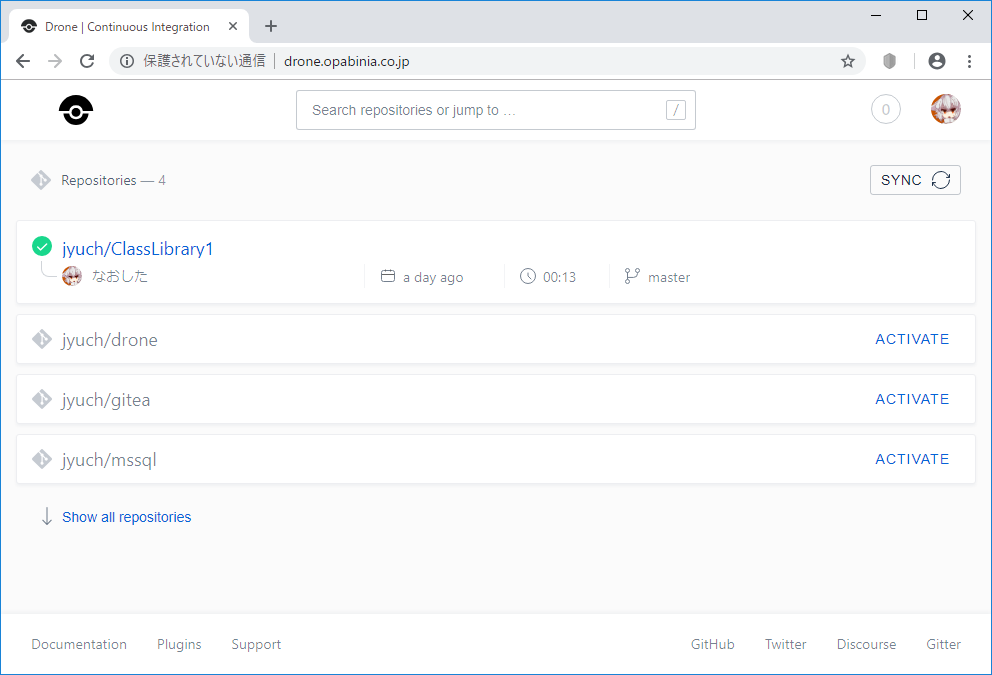The image size is (992, 675).
Task: Click the Repositories heading diamond icon
Action: pyautogui.click(x=41, y=180)
